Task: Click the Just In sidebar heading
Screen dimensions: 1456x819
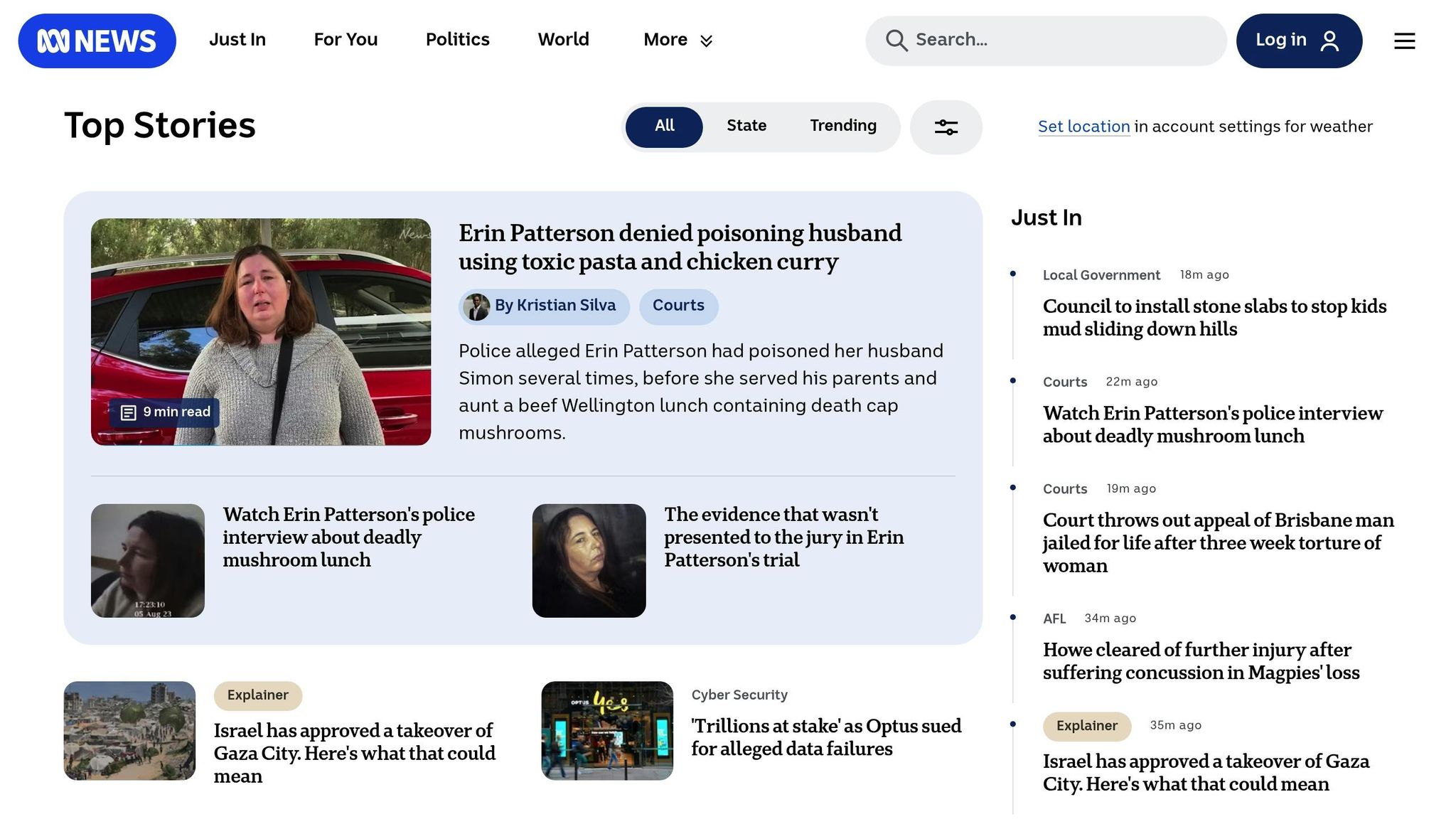Action: 1046,218
